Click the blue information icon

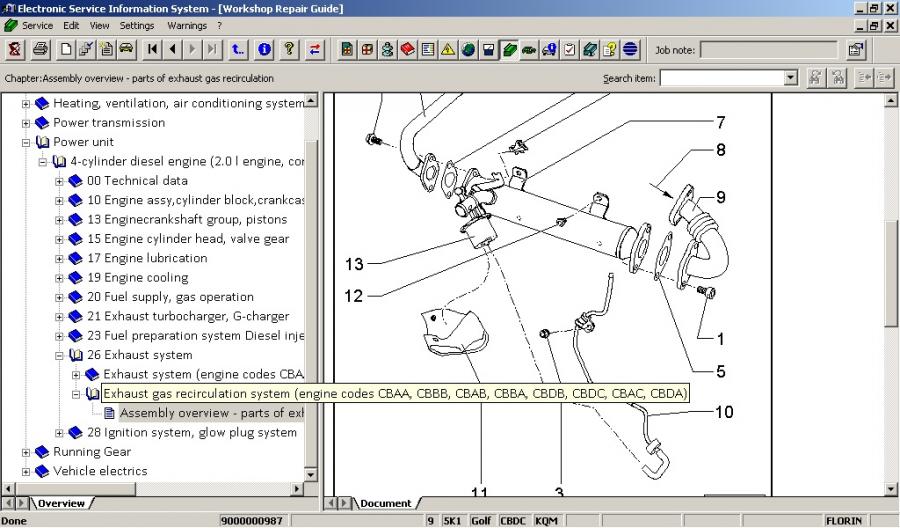pyautogui.click(x=265, y=49)
